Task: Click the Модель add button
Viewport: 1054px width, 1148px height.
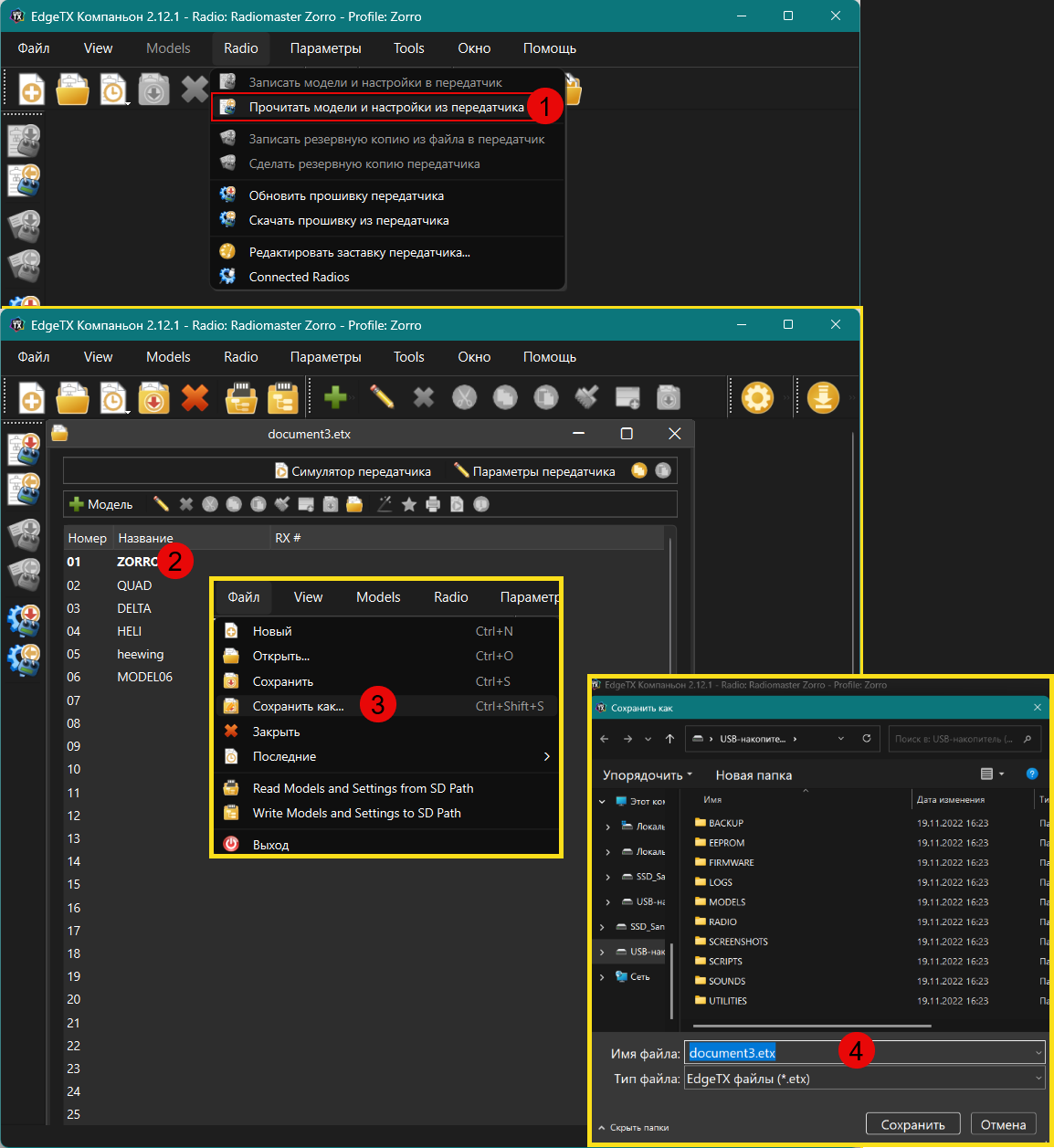Action: coord(101,504)
